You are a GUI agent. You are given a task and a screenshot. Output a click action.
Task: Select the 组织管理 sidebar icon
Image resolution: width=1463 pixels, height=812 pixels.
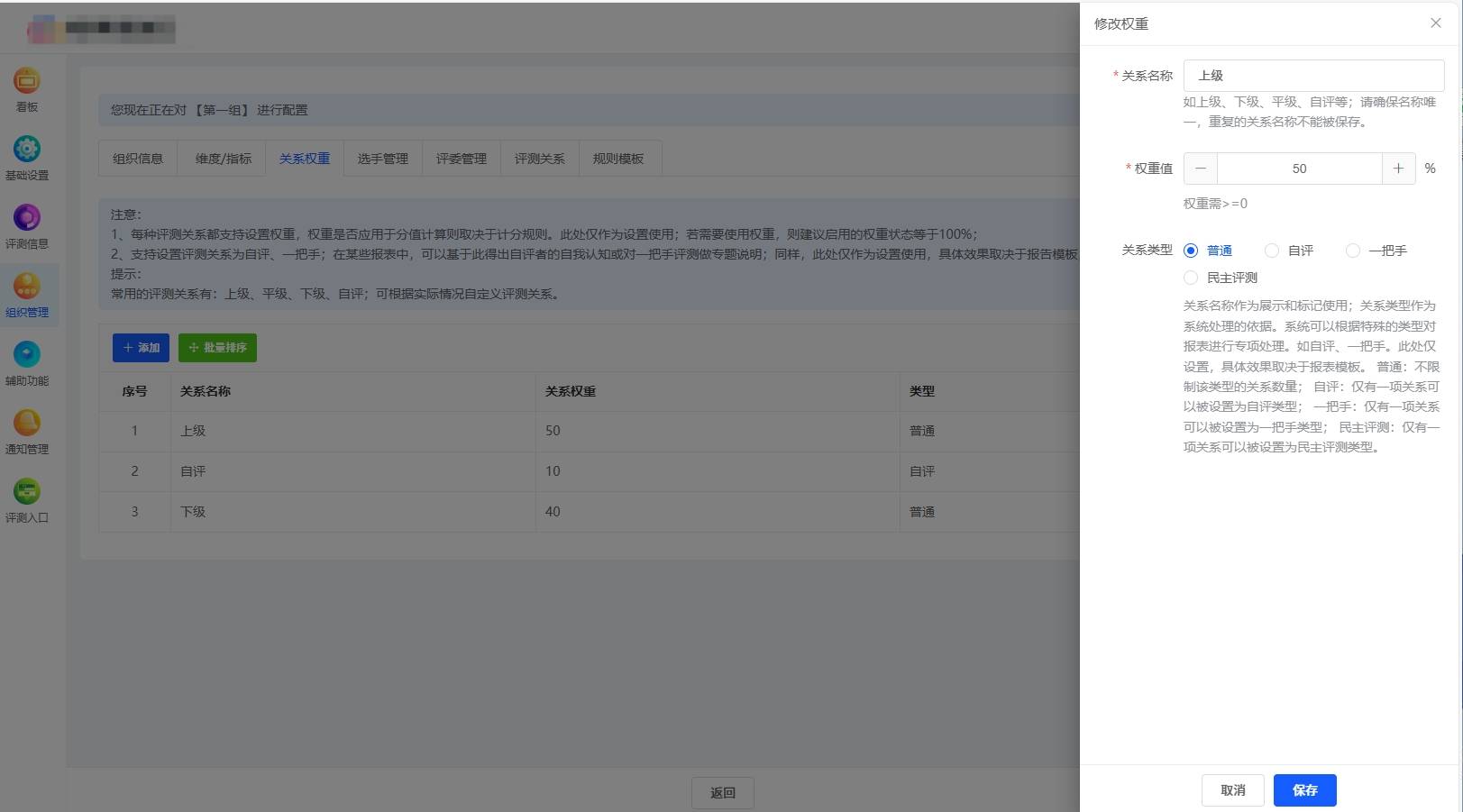(27, 287)
